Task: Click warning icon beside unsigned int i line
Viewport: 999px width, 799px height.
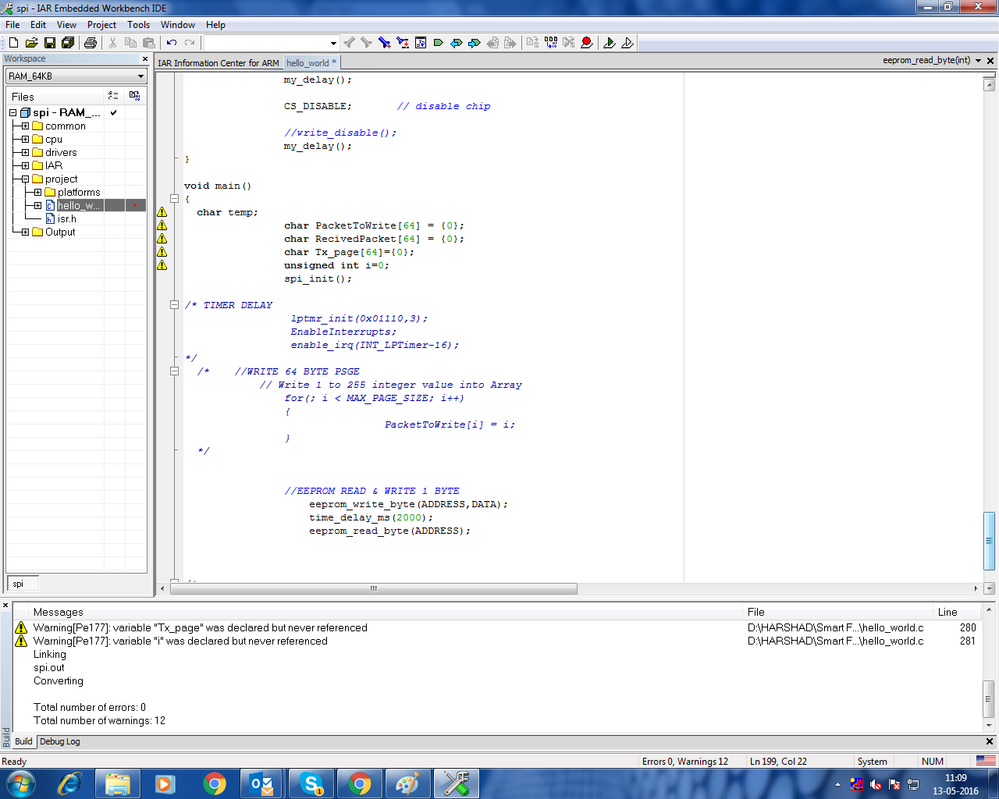Action: tap(162, 265)
